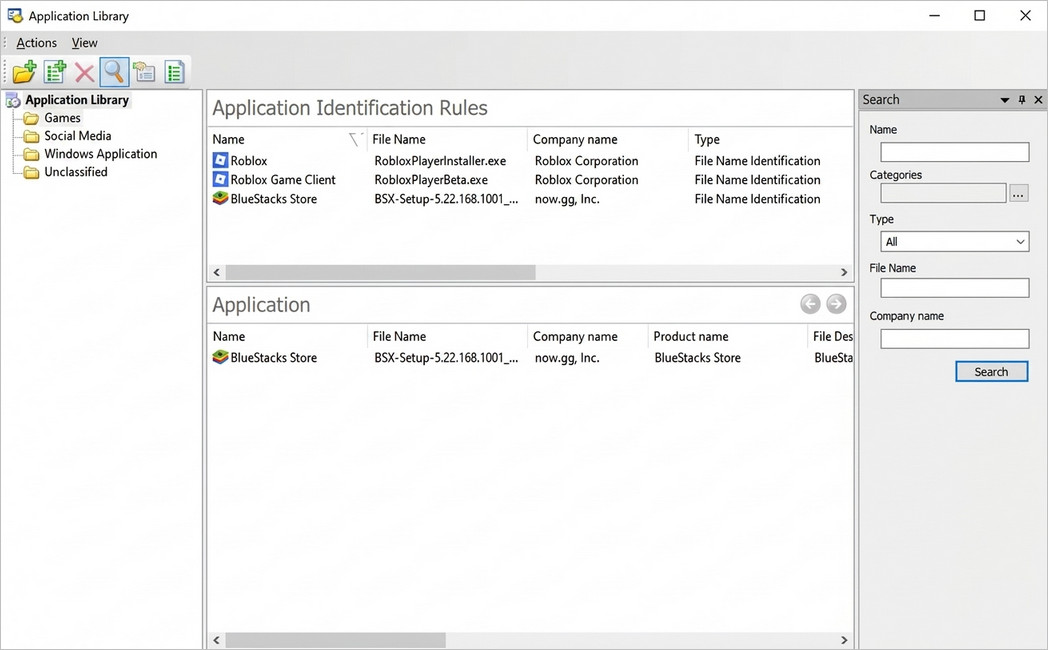1048x650 pixels.
Task: Click the 'Roblox' rule name
Action: pos(249,161)
